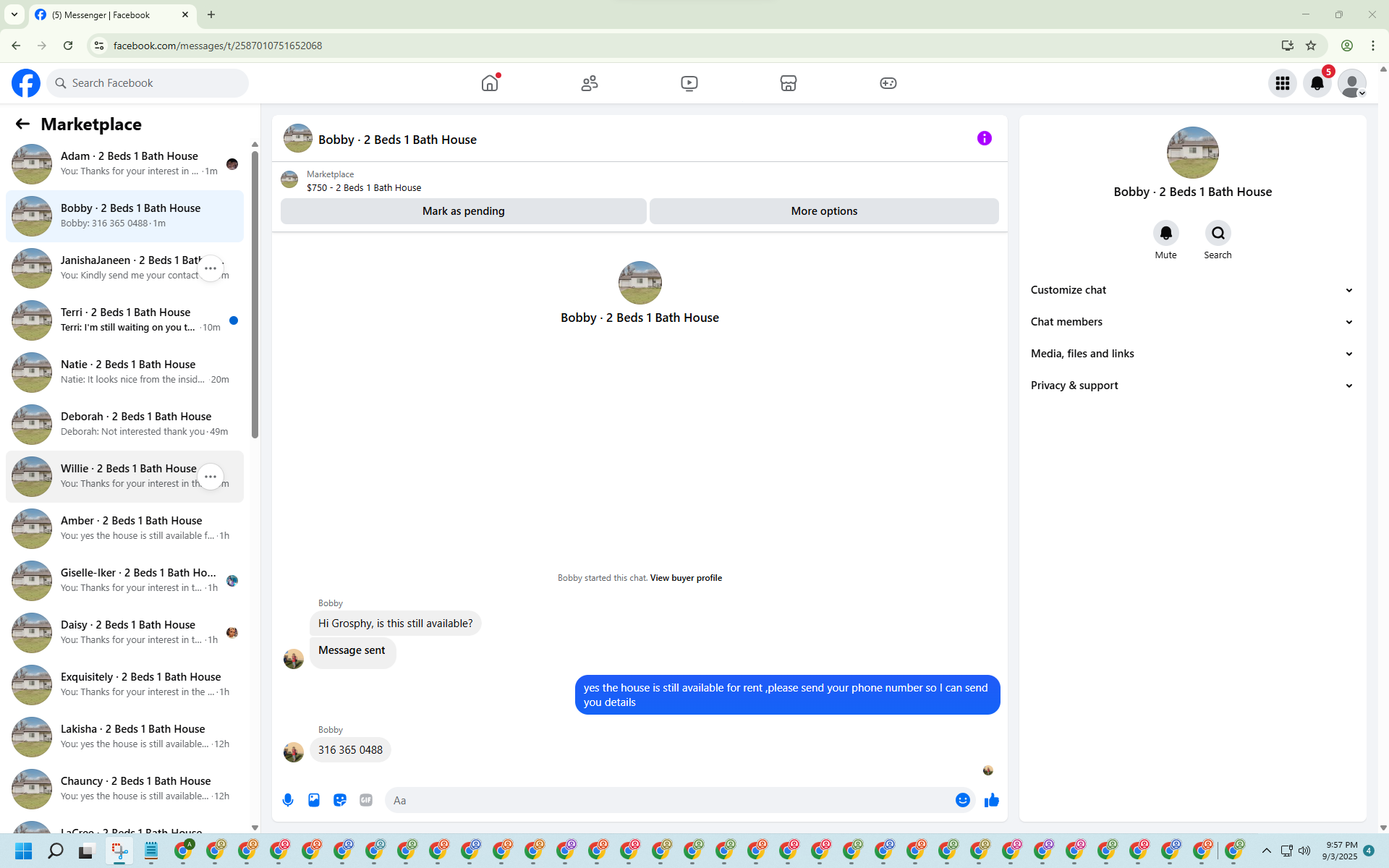
Task: Choose a sticker icon
Action: coord(340,800)
